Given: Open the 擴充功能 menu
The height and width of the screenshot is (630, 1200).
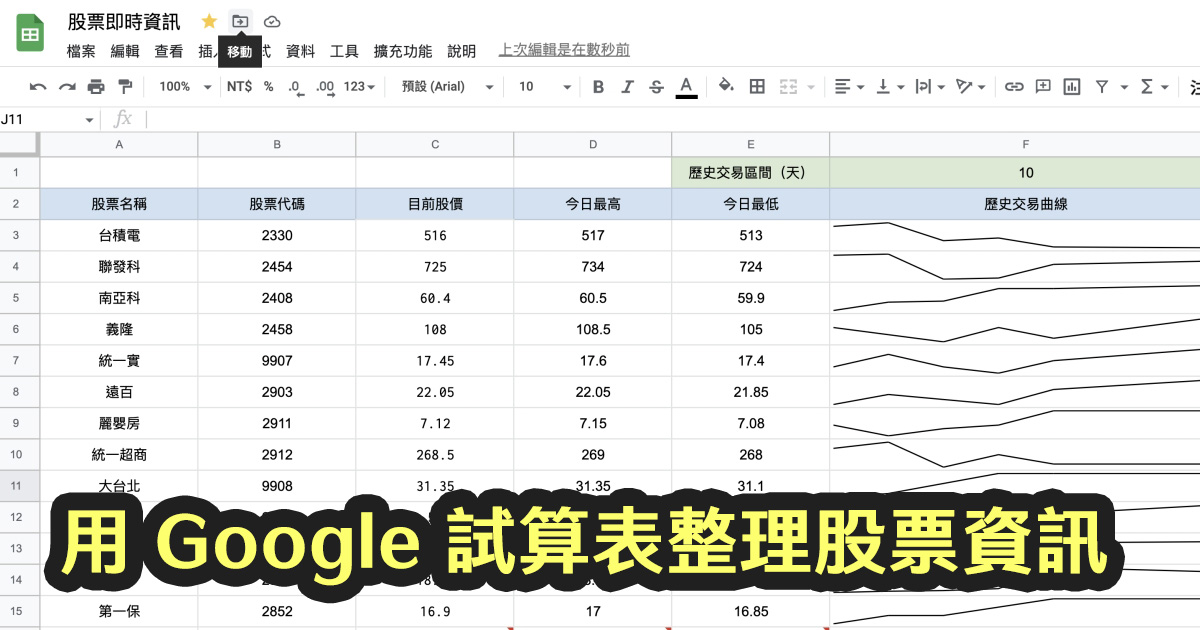Looking at the screenshot, I should point(403,51).
